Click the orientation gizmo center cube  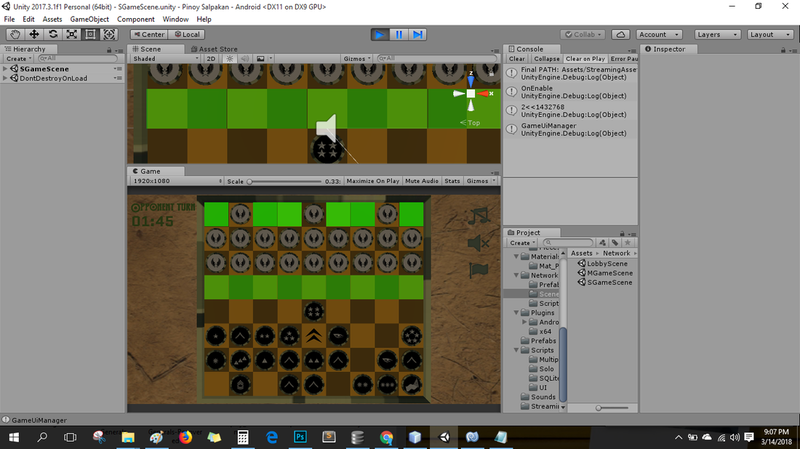470,93
